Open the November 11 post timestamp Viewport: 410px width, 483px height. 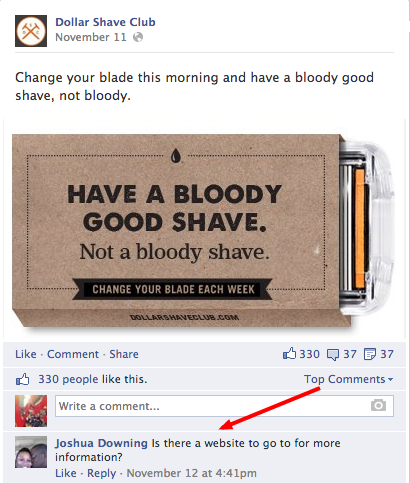pyautogui.click(x=91, y=37)
